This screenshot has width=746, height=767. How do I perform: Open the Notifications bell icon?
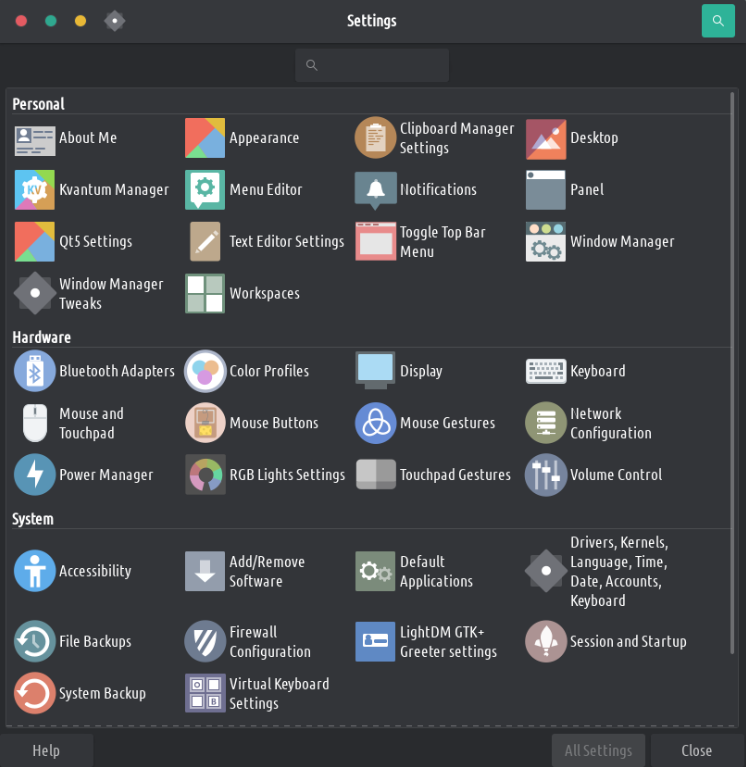pos(376,190)
